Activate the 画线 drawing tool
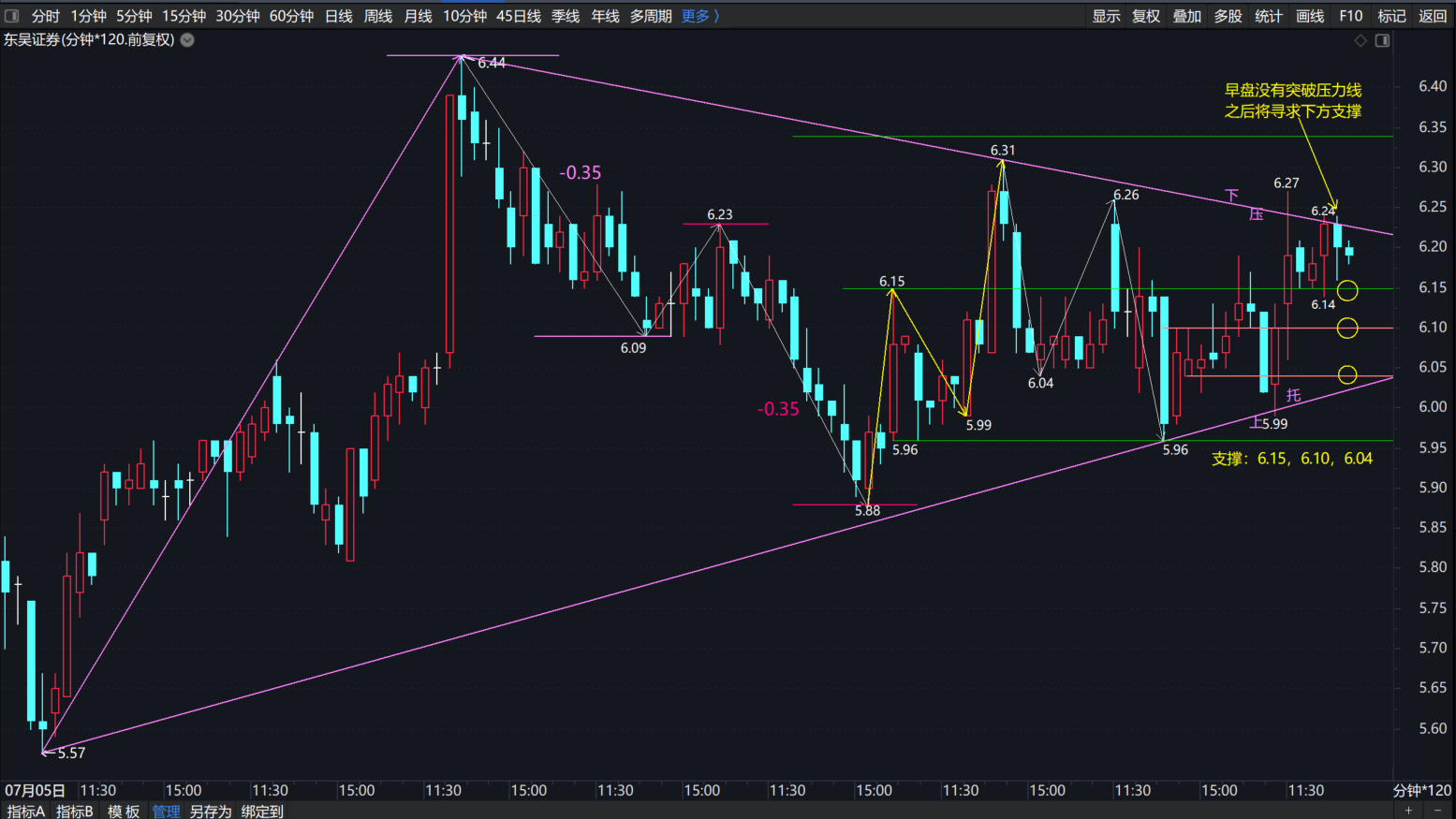 [x=1310, y=16]
